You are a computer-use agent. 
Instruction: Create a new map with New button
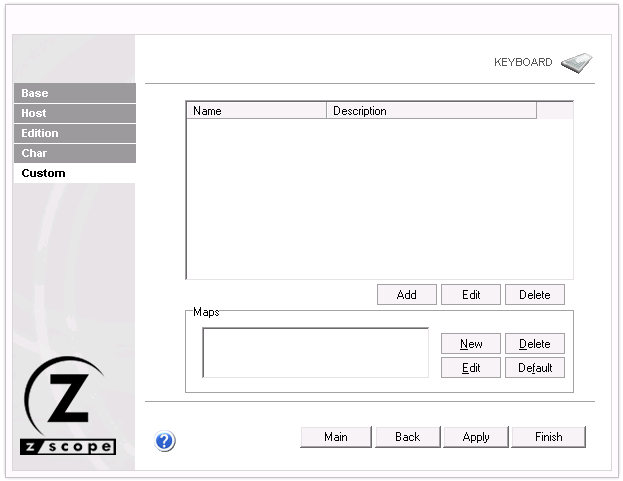click(x=471, y=344)
